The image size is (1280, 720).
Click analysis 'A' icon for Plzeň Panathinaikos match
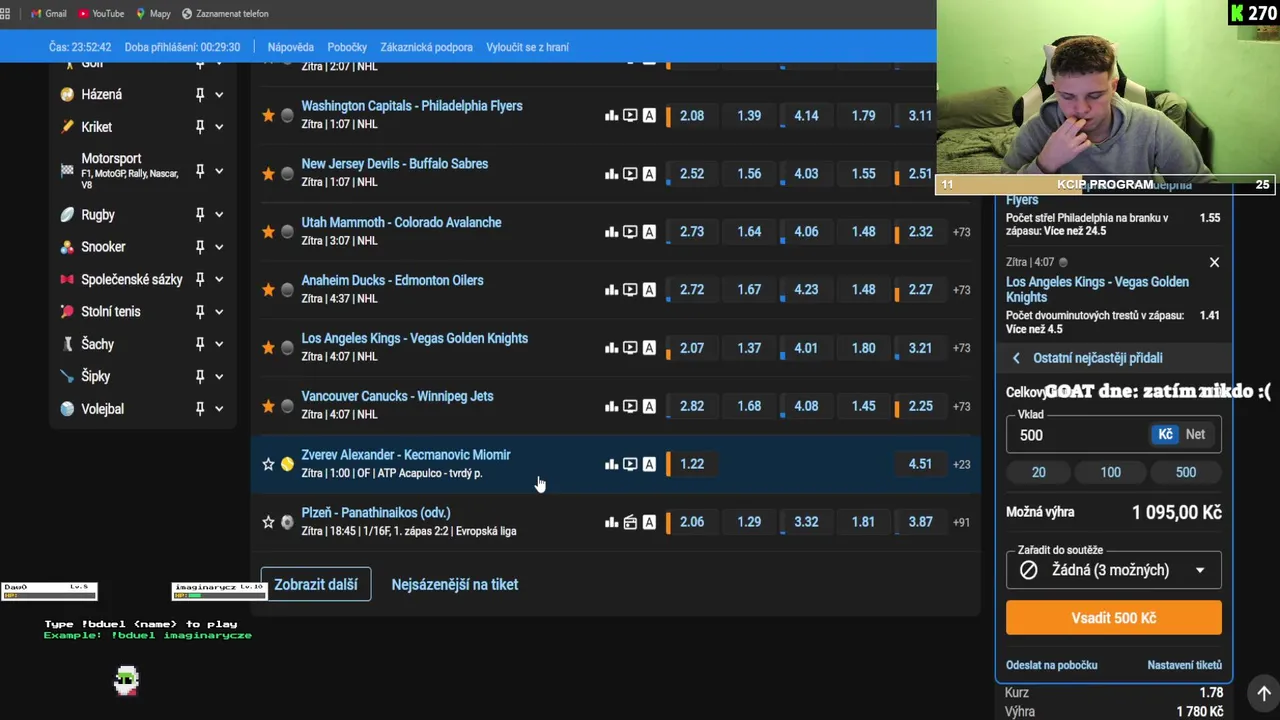(649, 522)
